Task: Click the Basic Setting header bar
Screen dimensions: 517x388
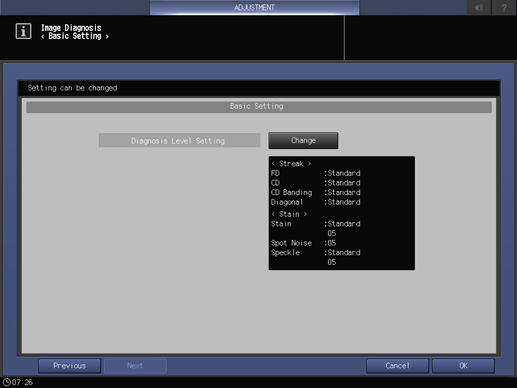Action: coord(259,107)
